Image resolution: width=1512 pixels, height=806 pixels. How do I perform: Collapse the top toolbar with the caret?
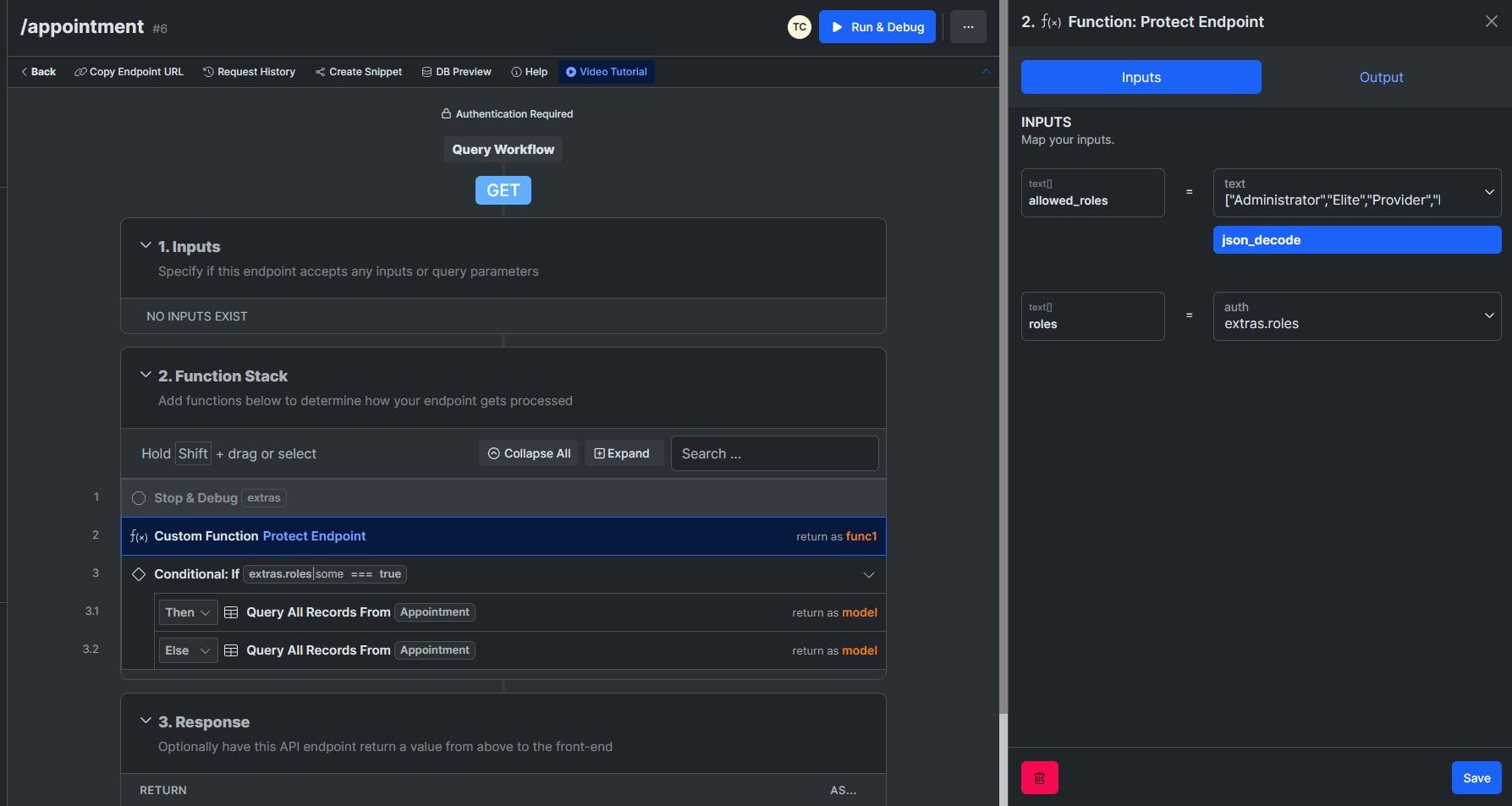point(986,72)
